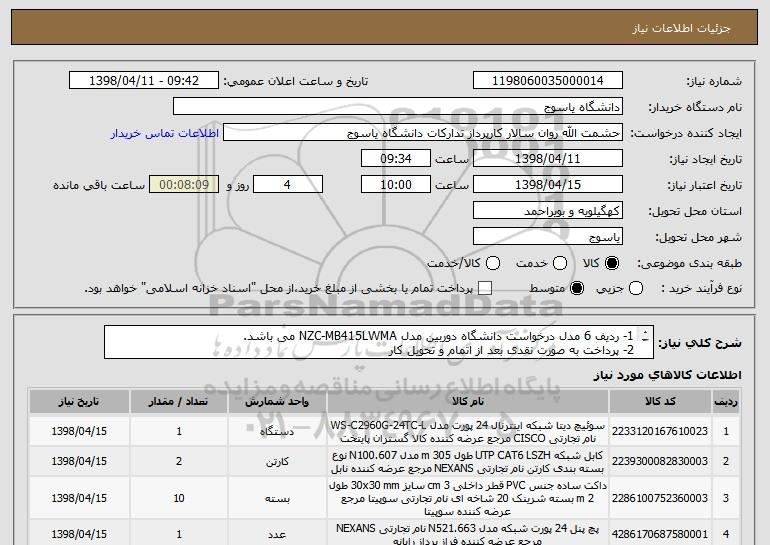Viewport: 770px width, 545px height.
Task: Click the validity time field 10:00
Action: click(396, 185)
